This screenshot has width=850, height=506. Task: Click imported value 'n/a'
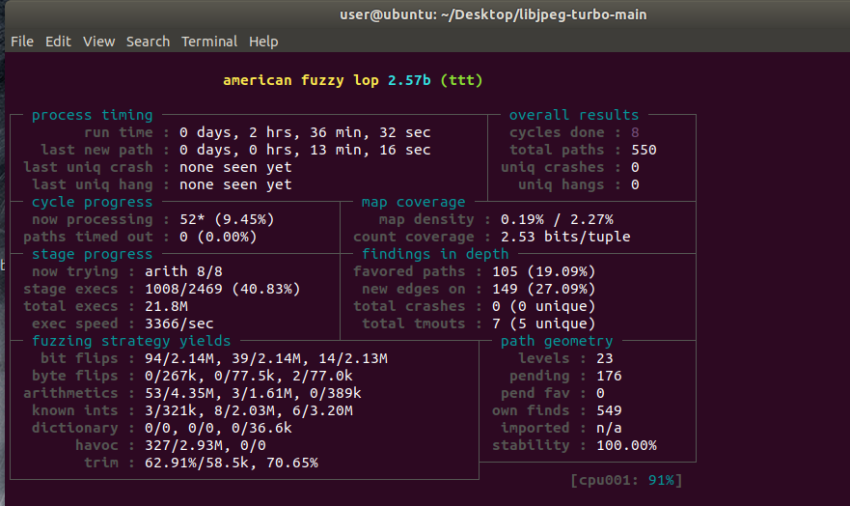(x=609, y=427)
